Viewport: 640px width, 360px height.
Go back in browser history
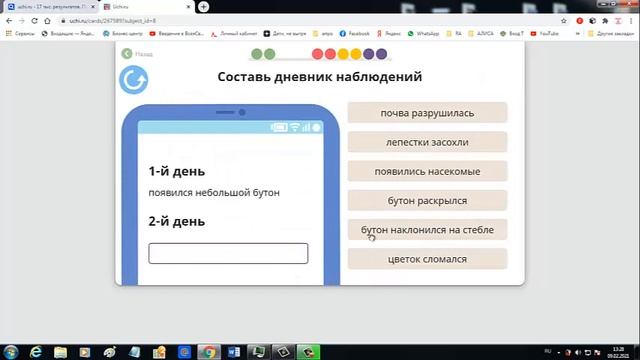(9, 21)
